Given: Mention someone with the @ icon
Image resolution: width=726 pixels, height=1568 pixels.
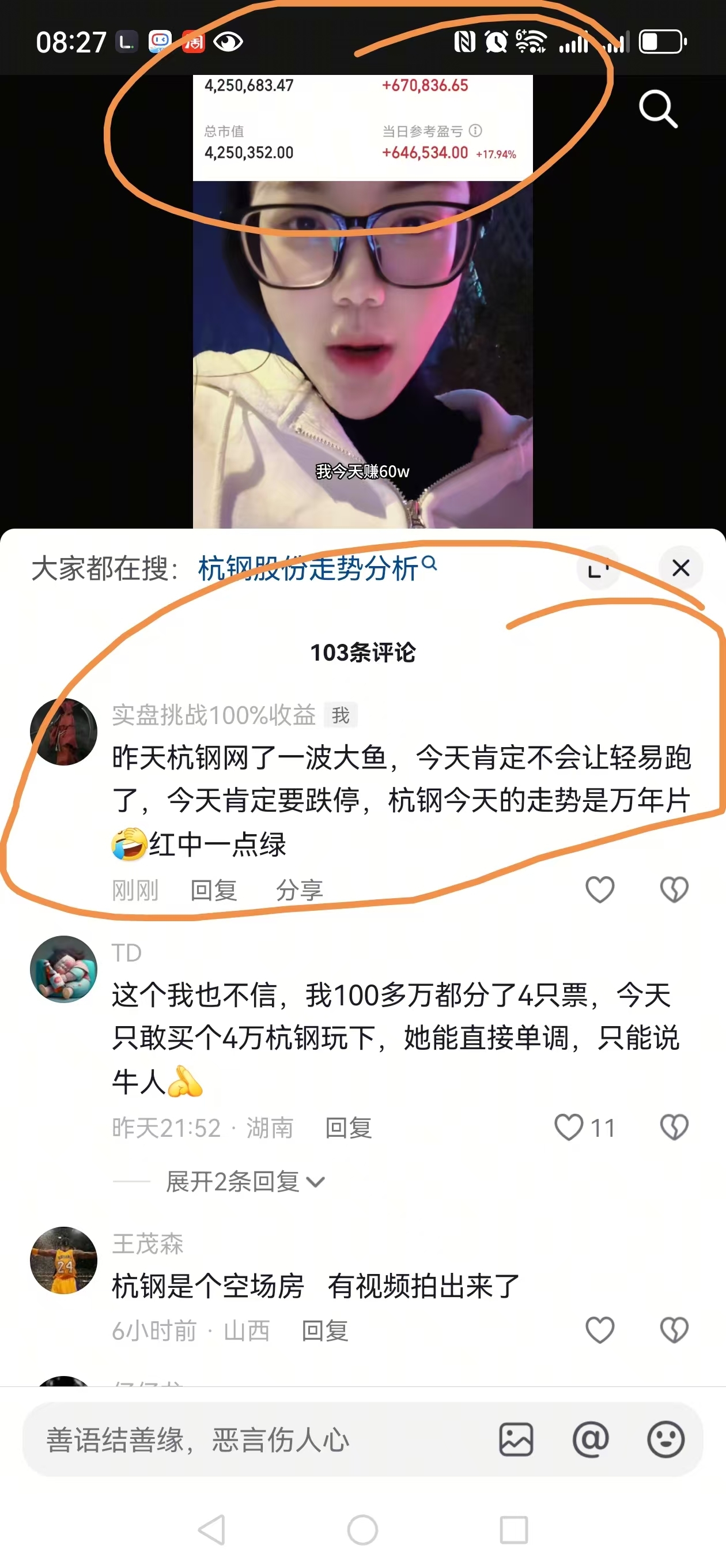Looking at the screenshot, I should [x=590, y=1439].
